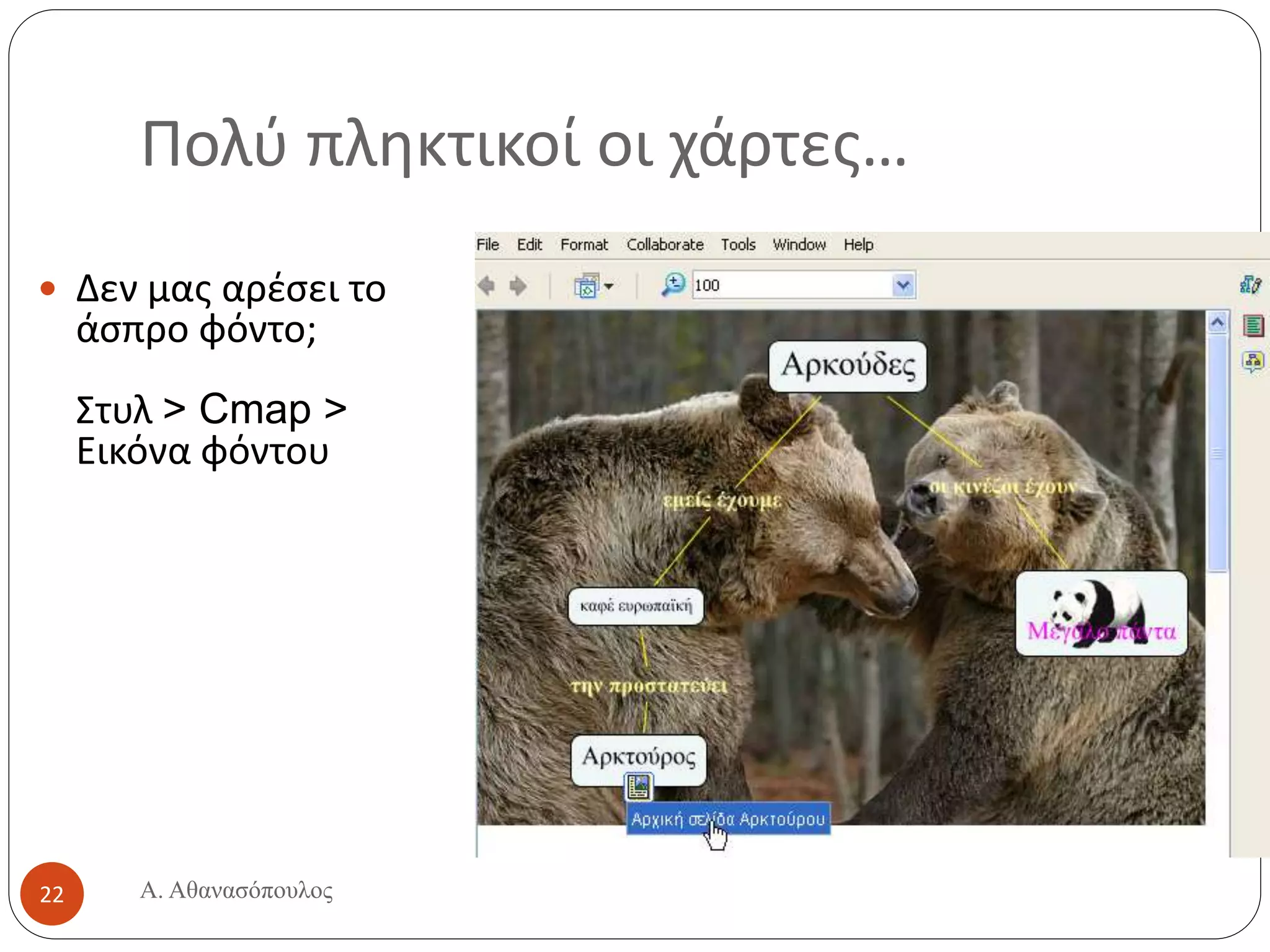Image resolution: width=1270 pixels, height=952 pixels.
Task: Click the resource icon under Αρκτούρος
Action: [x=638, y=787]
